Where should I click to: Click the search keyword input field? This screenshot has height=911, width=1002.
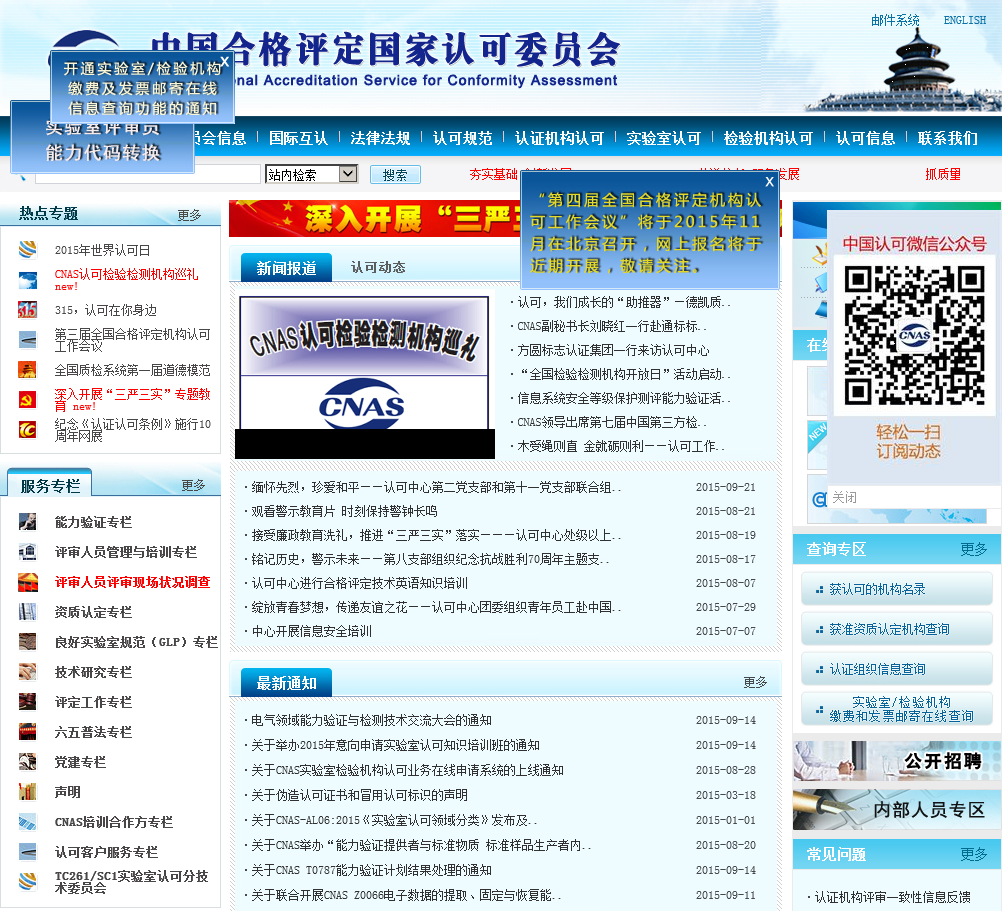coord(147,174)
